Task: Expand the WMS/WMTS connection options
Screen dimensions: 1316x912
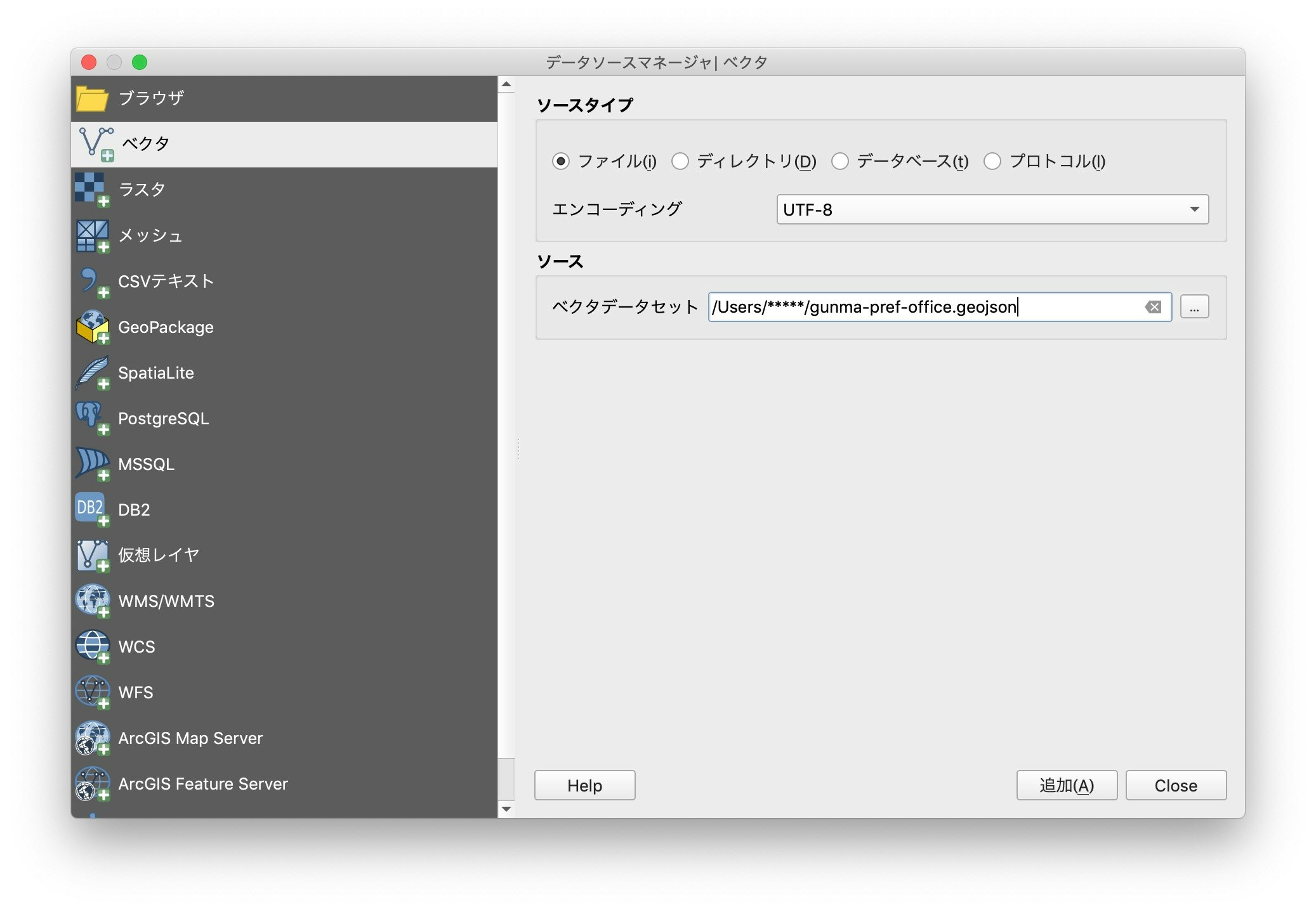Action: click(165, 600)
